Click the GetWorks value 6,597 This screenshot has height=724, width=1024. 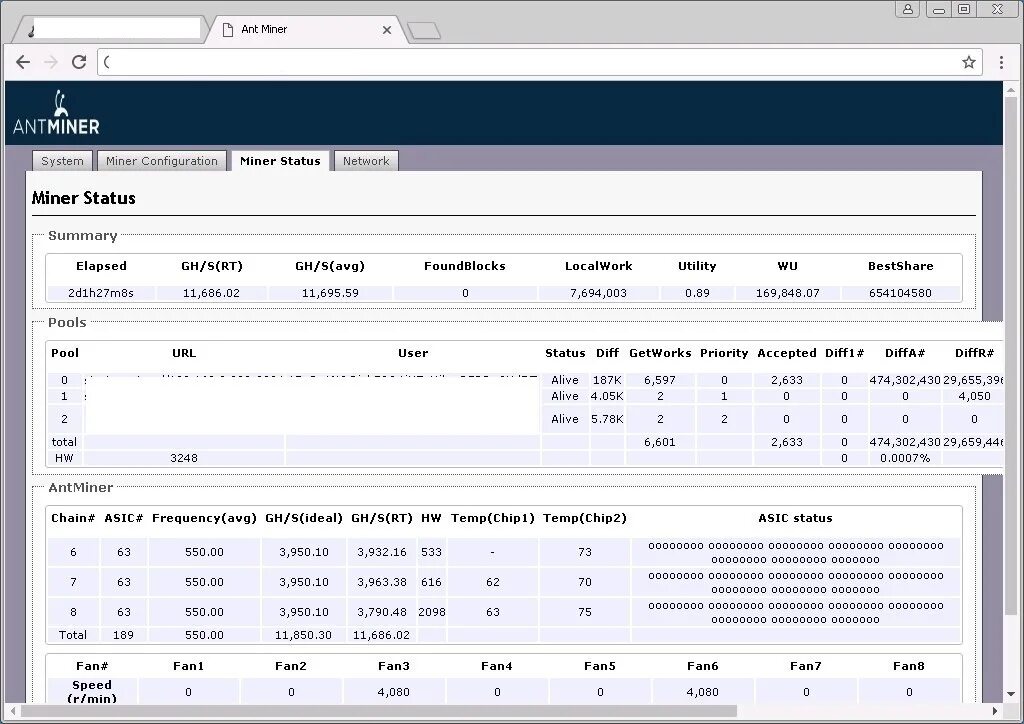click(x=660, y=380)
